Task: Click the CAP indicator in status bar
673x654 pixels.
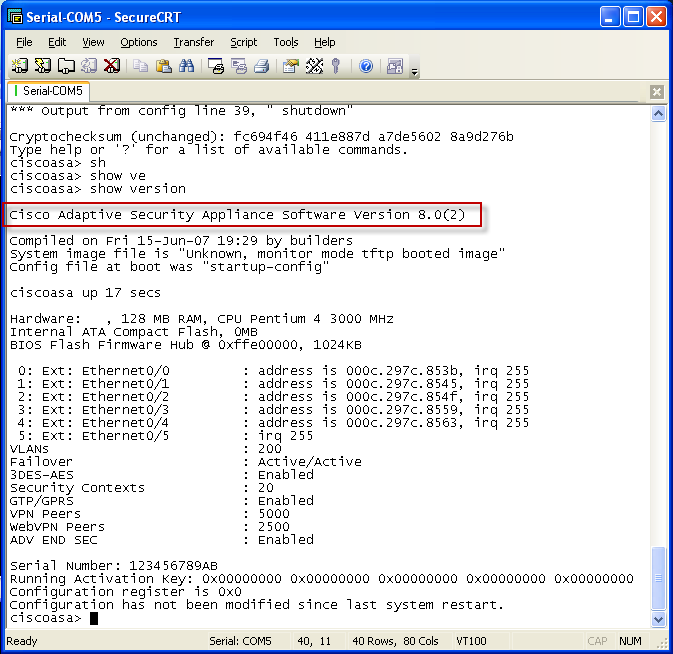Action: [x=597, y=641]
